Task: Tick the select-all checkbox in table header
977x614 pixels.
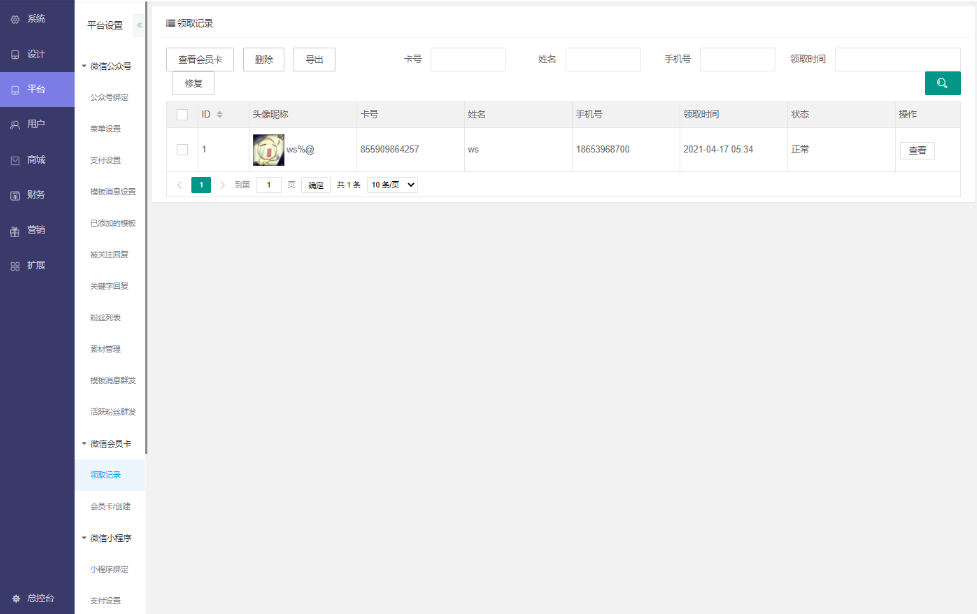Action: click(182, 115)
